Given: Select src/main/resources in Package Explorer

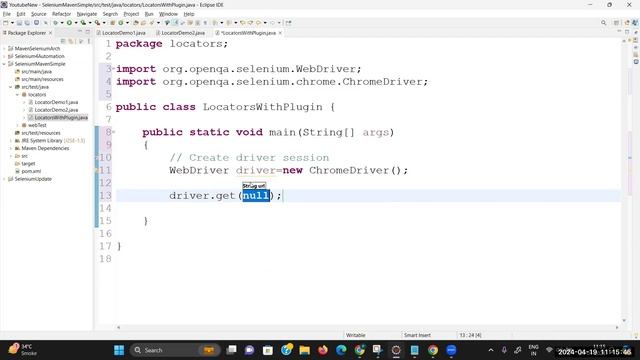Looking at the screenshot, I should tap(42, 79).
